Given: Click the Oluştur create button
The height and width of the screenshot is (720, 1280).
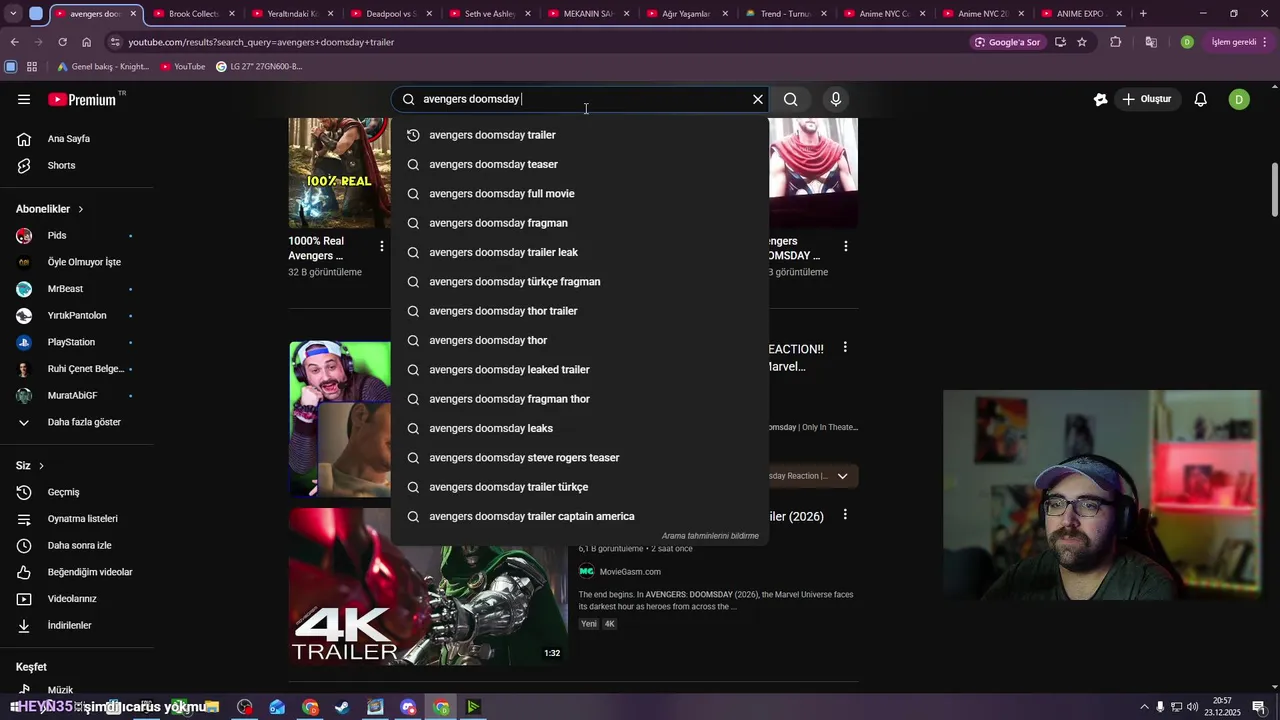Looking at the screenshot, I should click(1146, 99).
